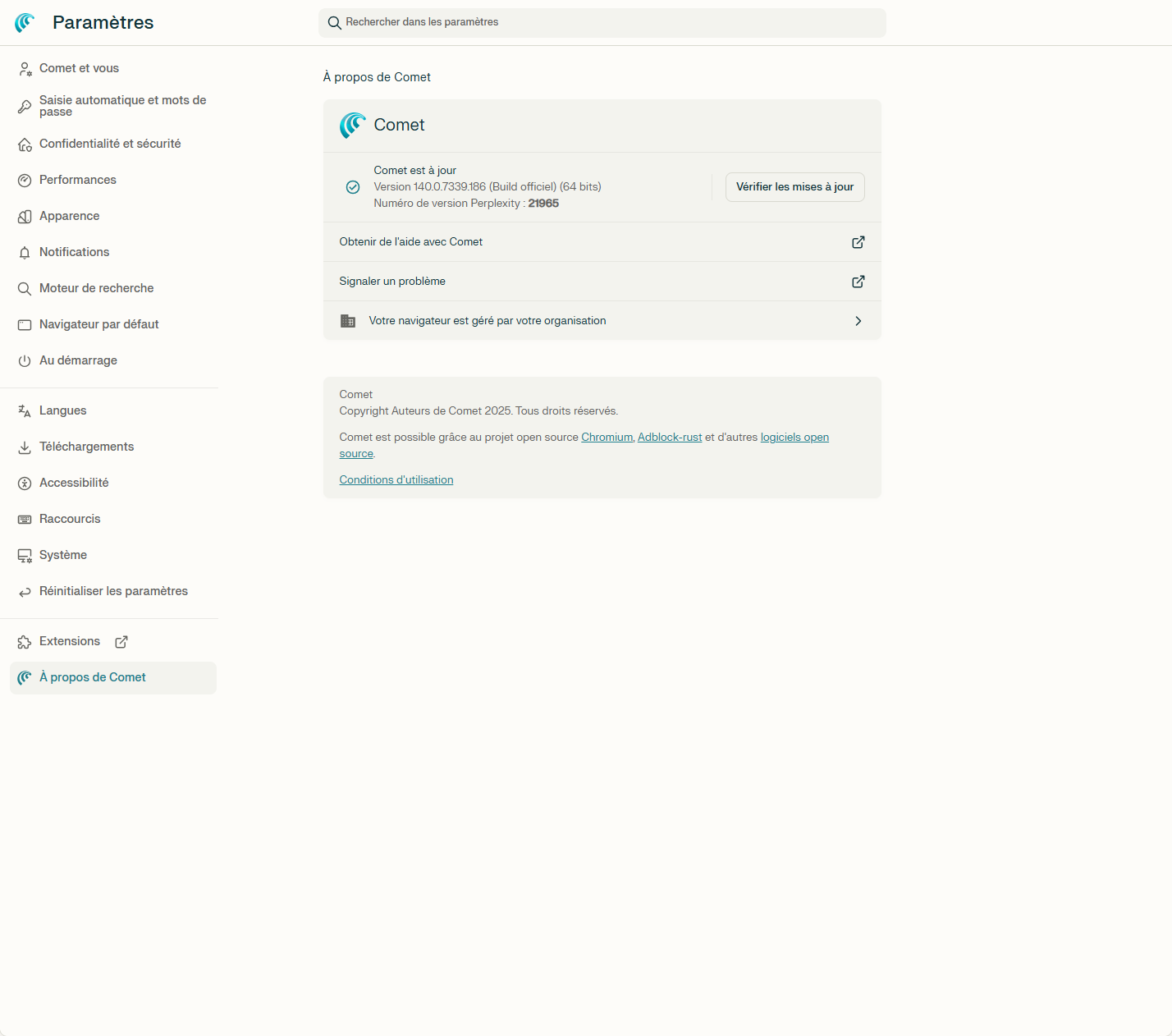Open Moteur de recherche via magnifier icon
Screen dimensions: 1172x1036
pos(25,288)
